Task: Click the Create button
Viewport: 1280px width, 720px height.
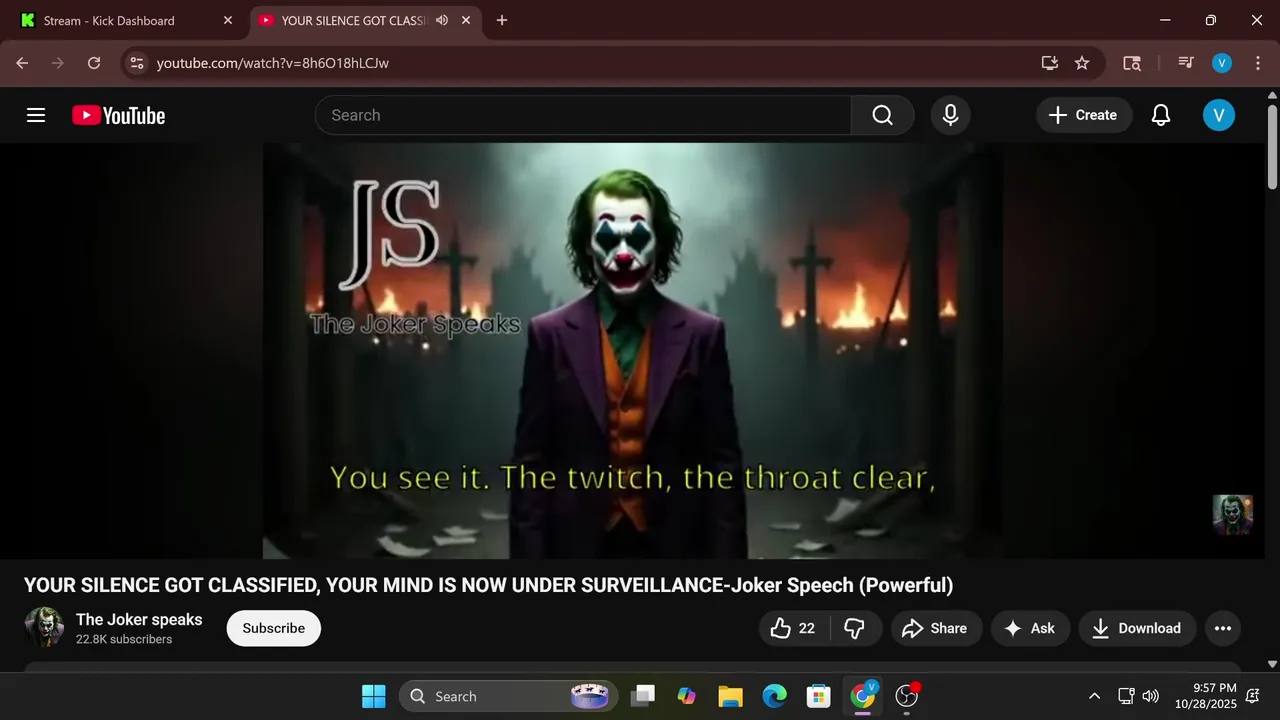Action: click(x=1084, y=115)
